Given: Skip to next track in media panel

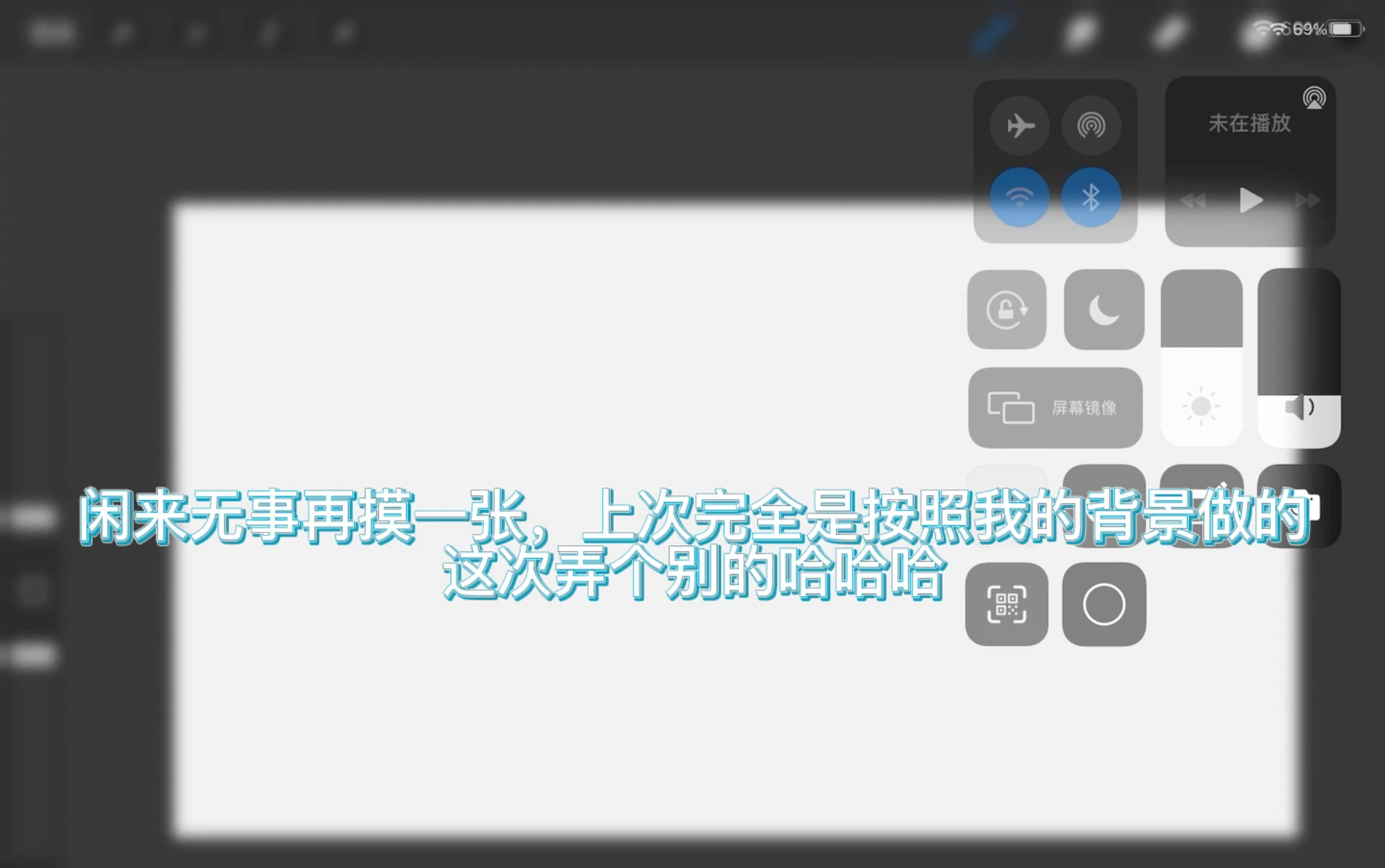Looking at the screenshot, I should [x=1307, y=200].
